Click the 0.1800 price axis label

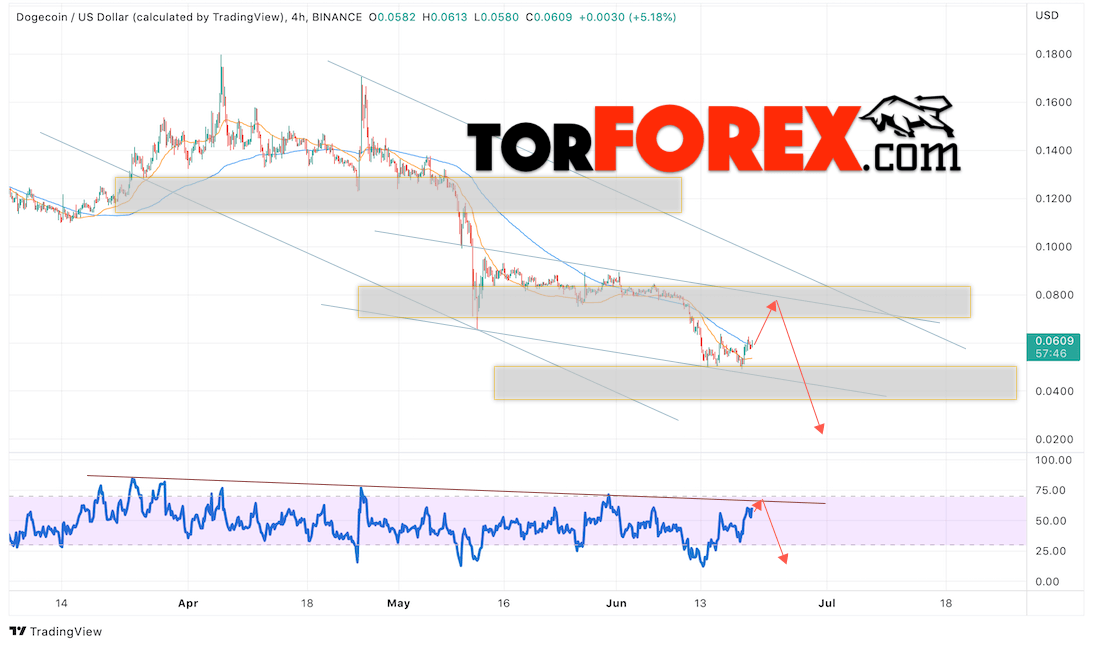pos(1053,54)
